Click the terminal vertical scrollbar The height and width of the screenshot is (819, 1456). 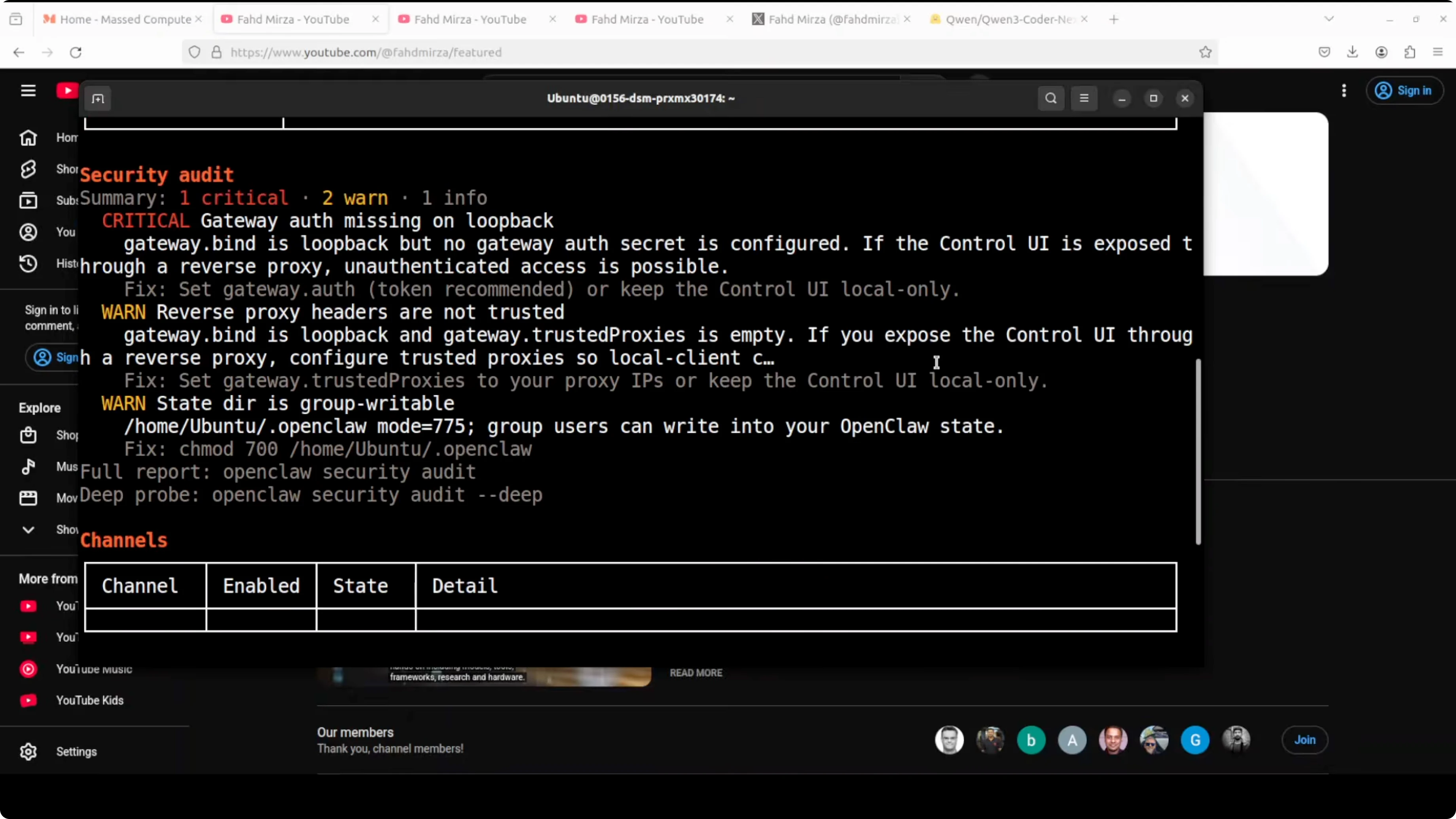click(x=1198, y=452)
